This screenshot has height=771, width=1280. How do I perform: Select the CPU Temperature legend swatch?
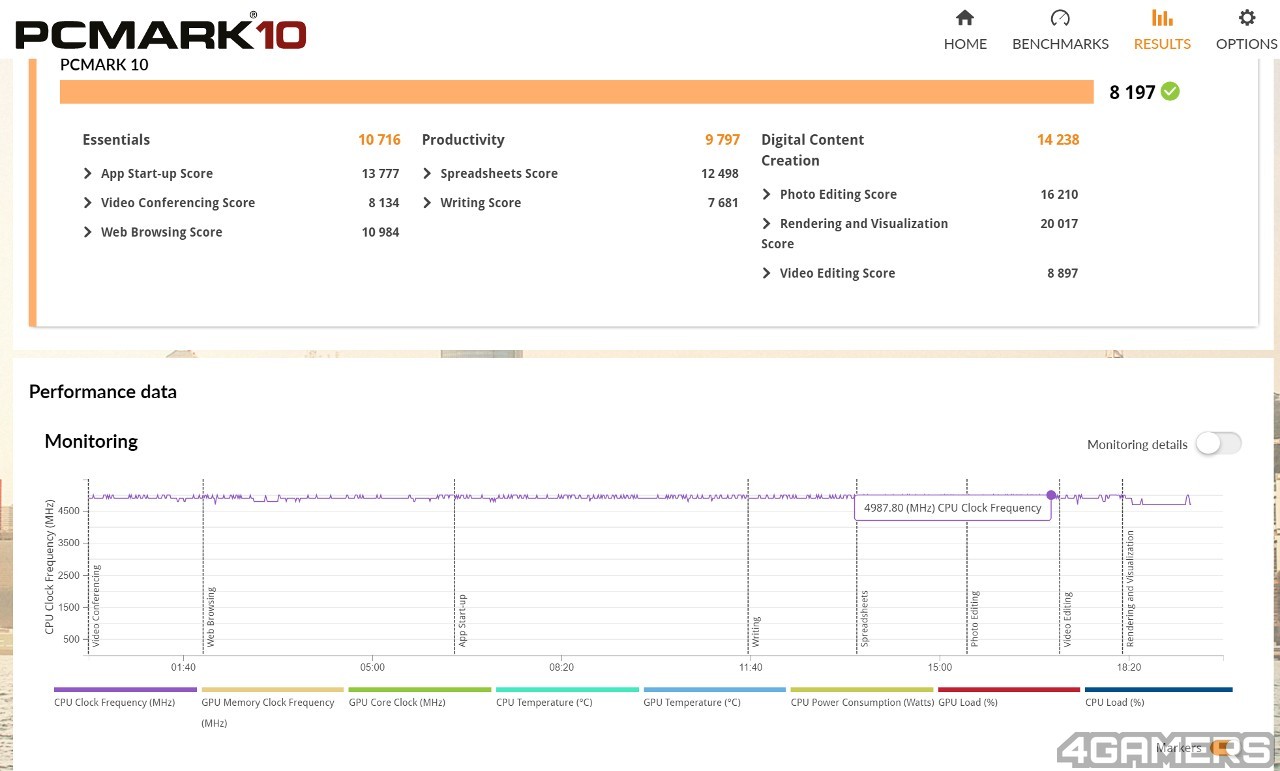(567, 689)
